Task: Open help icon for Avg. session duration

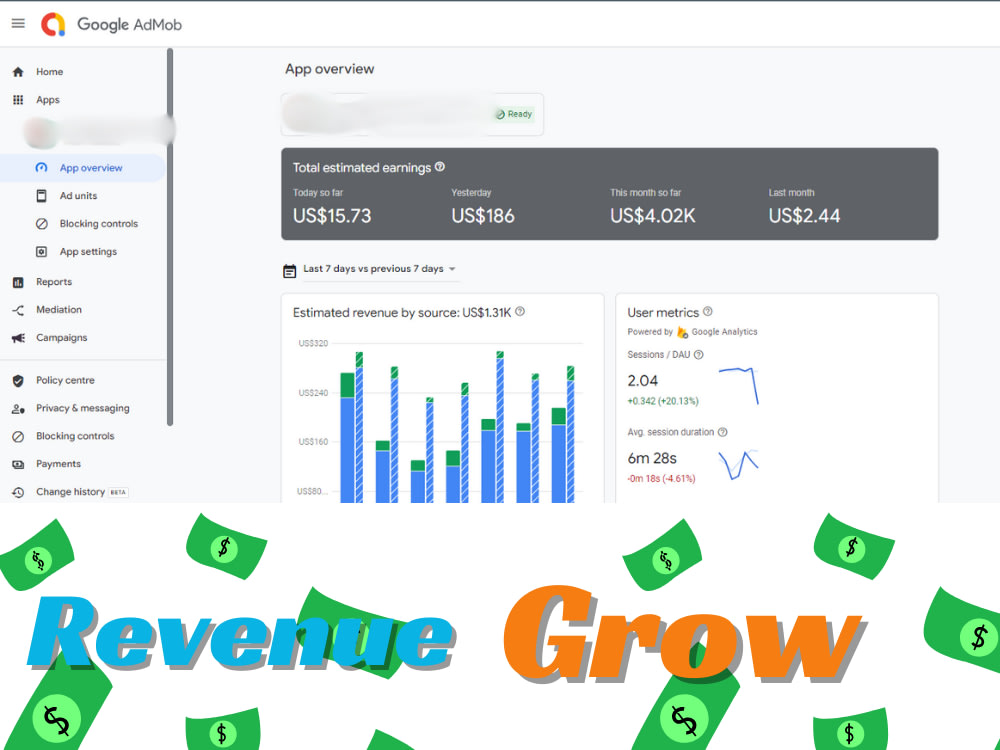Action: [723, 432]
